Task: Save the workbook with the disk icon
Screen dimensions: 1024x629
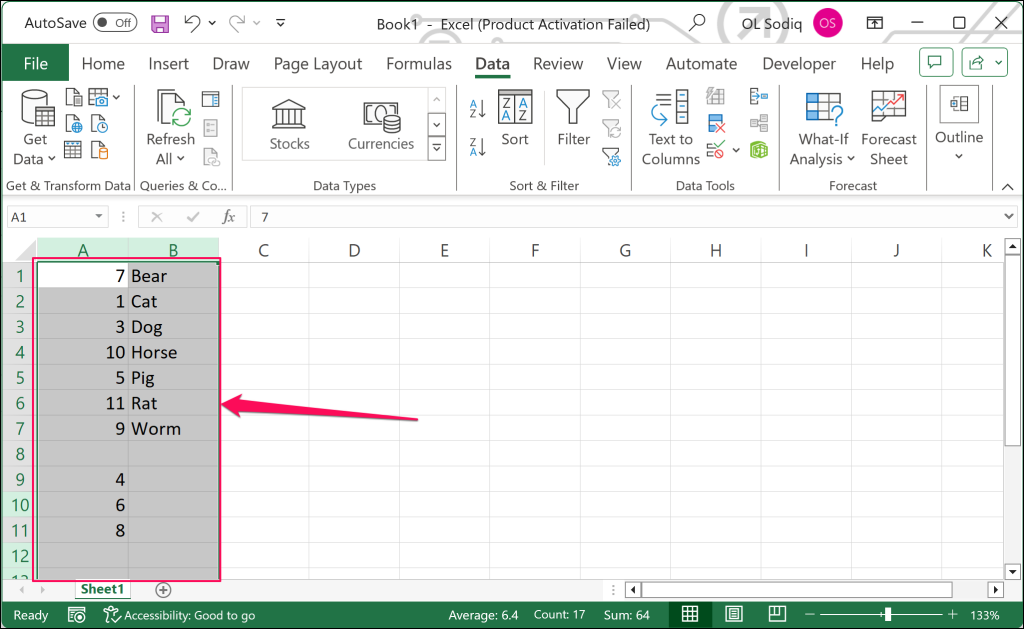Action: (x=160, y=24)
